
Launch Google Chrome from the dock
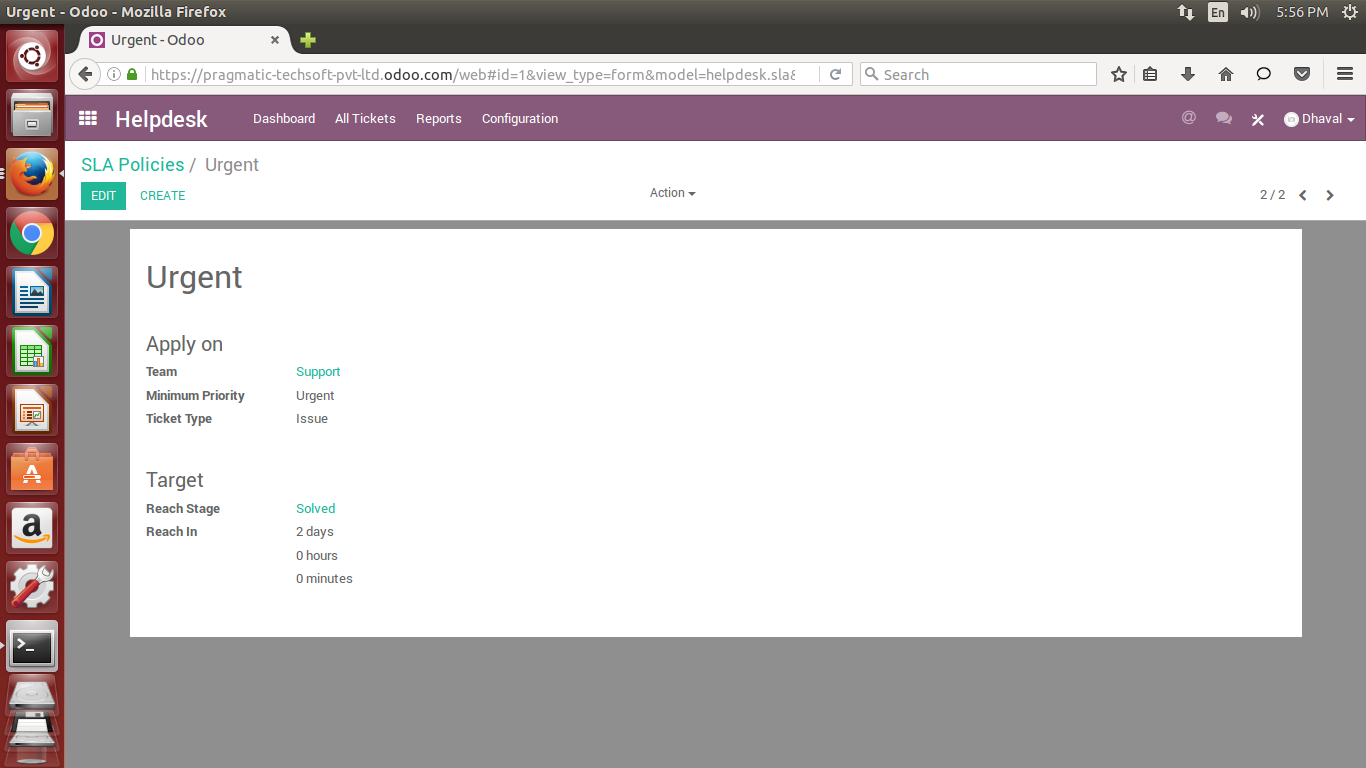pos(32,233)
